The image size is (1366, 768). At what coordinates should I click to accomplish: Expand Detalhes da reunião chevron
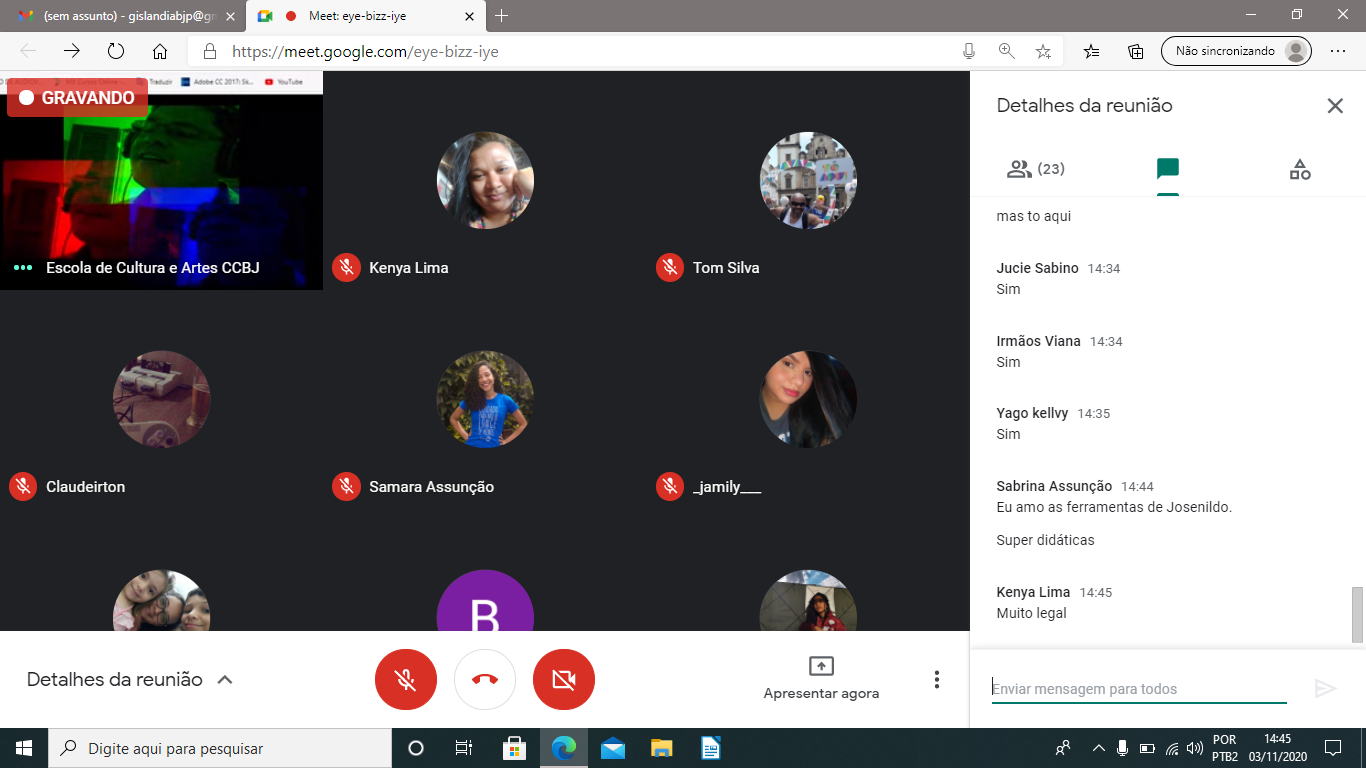point(225,680)
